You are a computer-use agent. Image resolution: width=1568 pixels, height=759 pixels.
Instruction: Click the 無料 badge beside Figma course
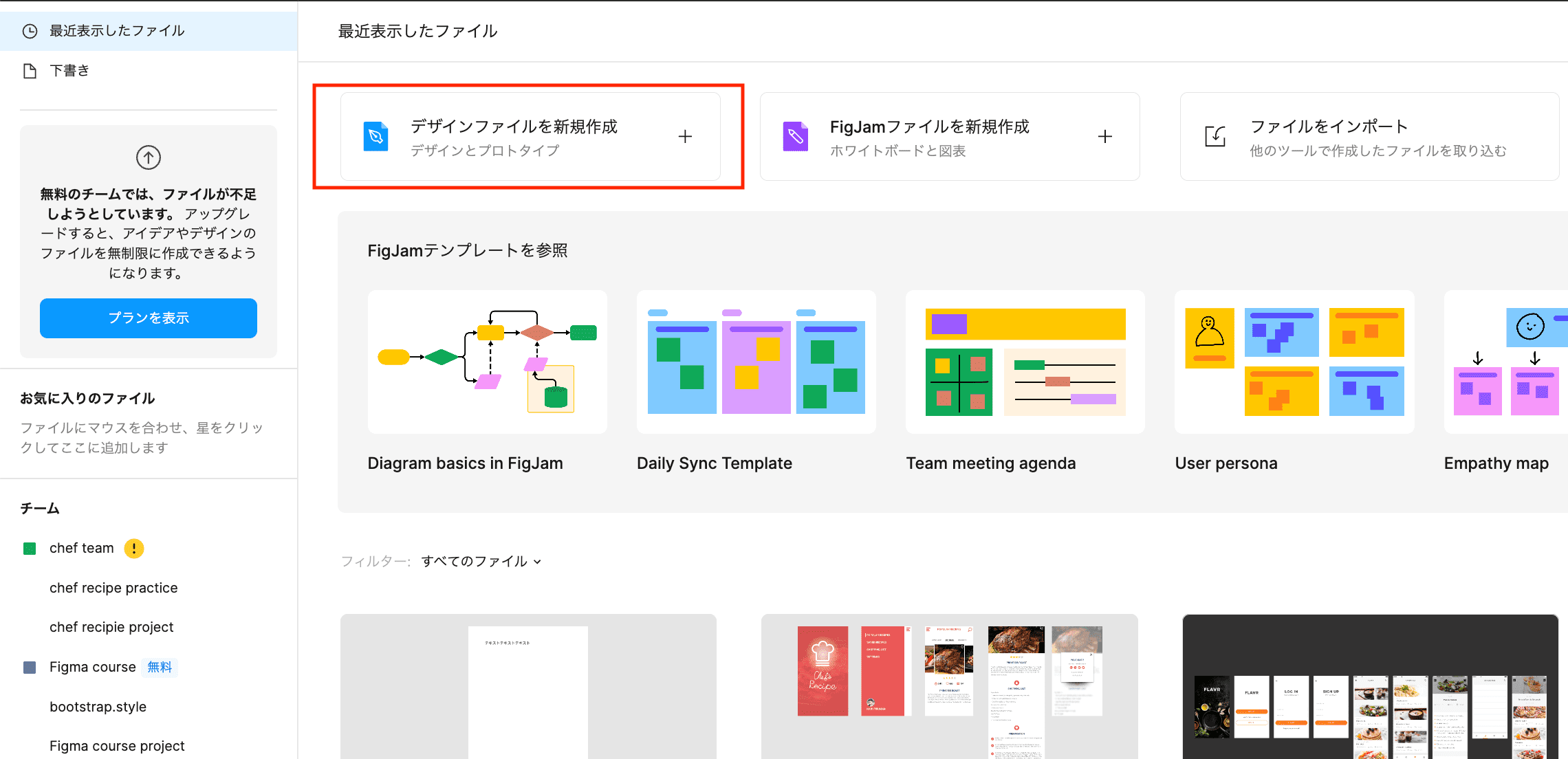pyautogui.click(x=160, y=668)
